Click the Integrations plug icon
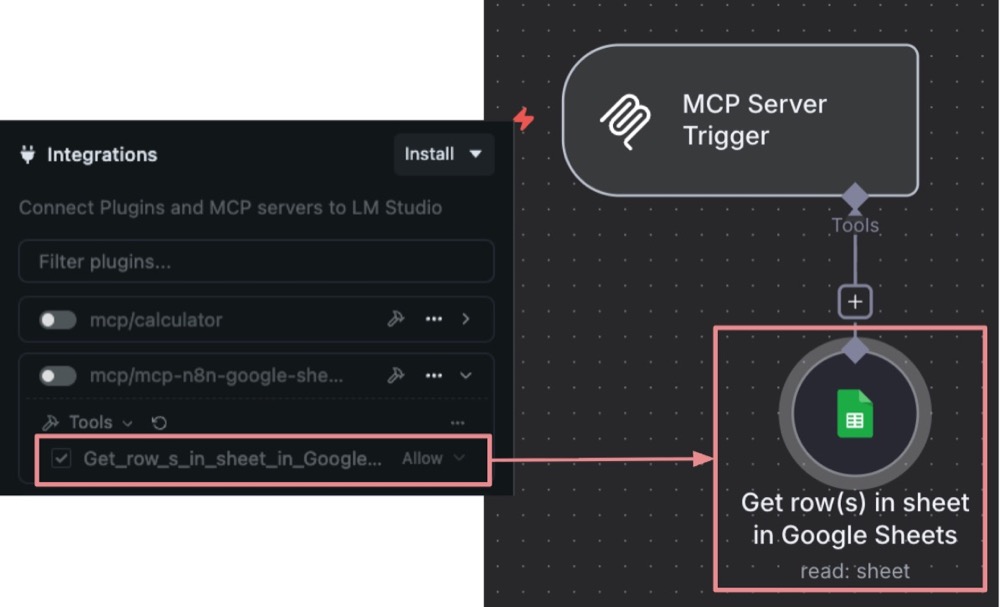Screen dimensions: 1000x607 [28, 155]
